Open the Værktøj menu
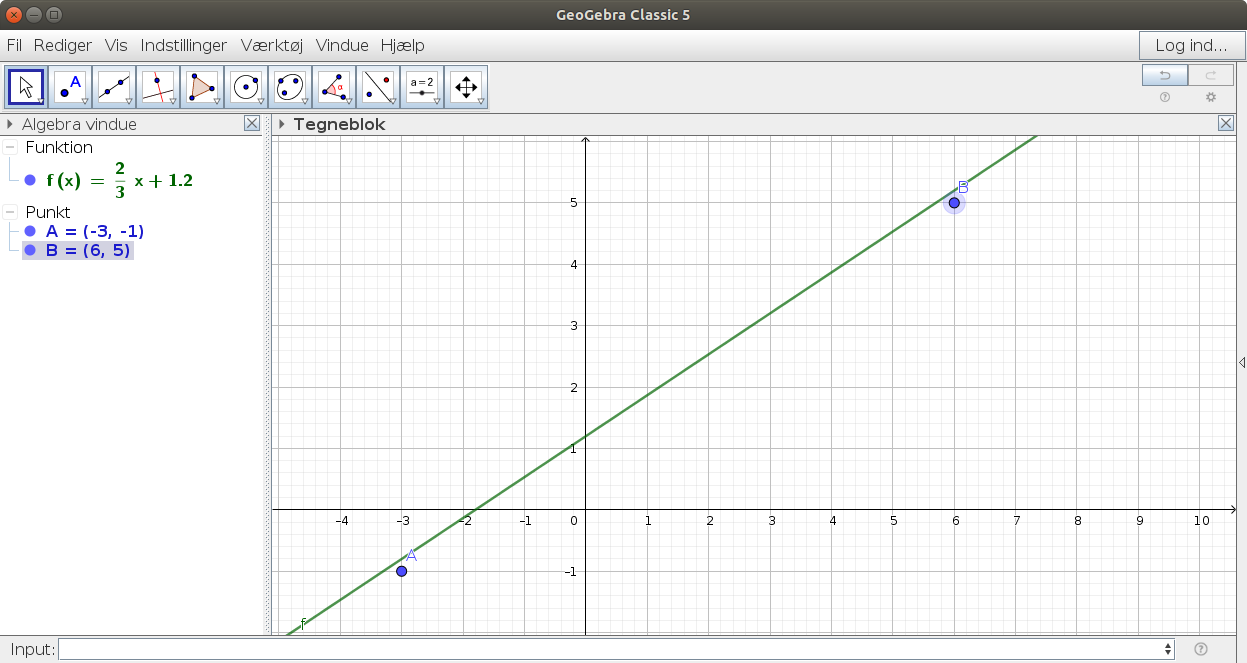This screenshot has height=663, width=1247. 272,45
